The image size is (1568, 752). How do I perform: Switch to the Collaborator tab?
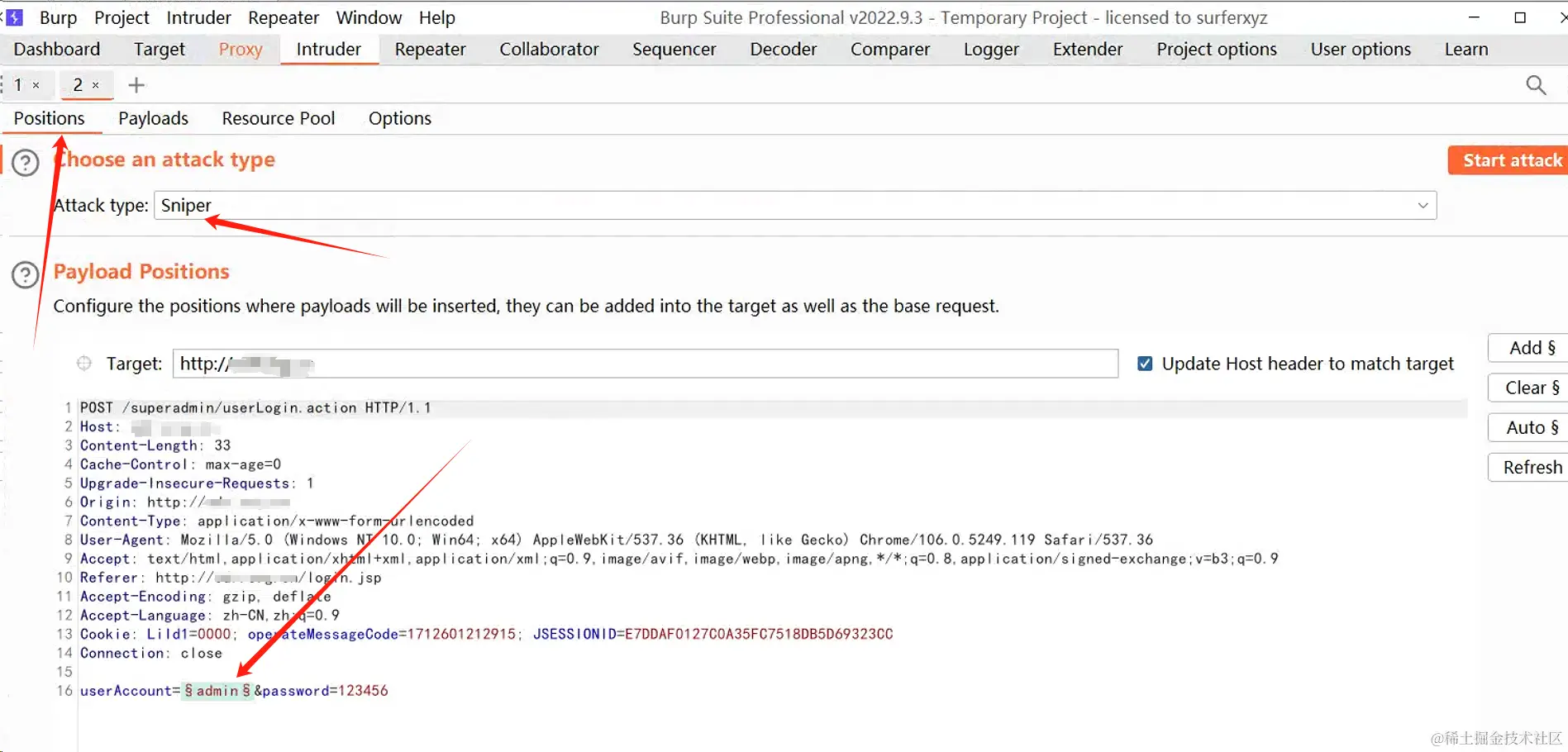point(549,50)
